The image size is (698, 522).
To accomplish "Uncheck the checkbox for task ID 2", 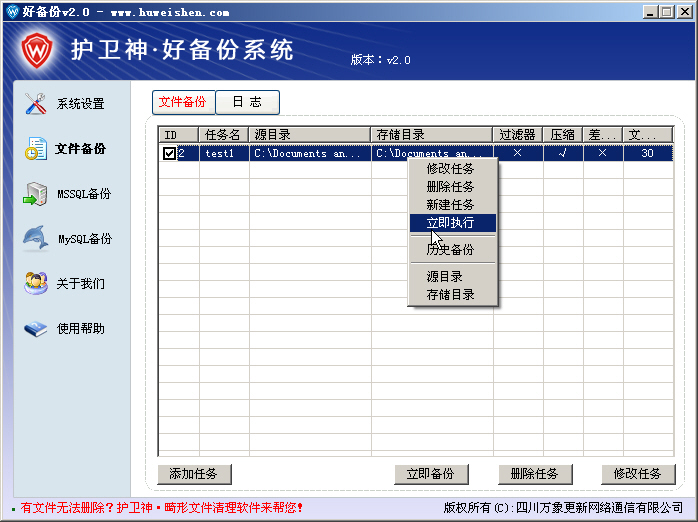I will (169, 154).
